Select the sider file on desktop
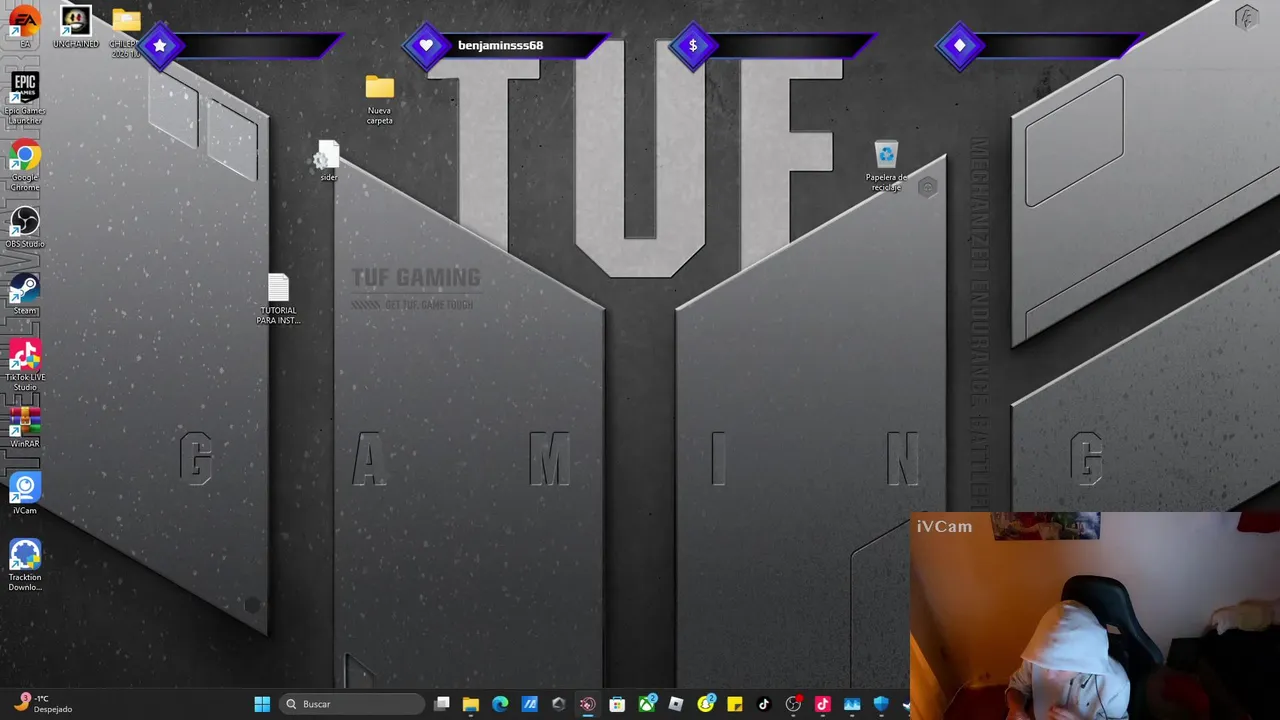The image size is (1280, 720). click(328, 161)
